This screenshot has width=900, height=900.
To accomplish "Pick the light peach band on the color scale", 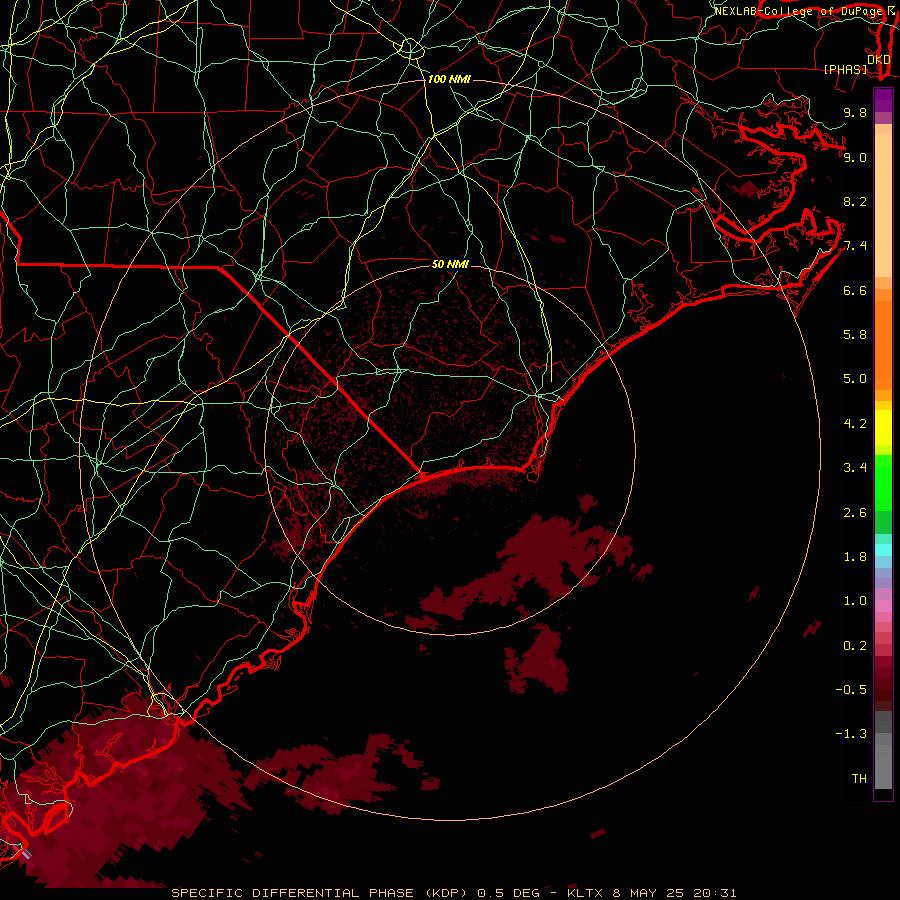I will click(x=883, y=205).
